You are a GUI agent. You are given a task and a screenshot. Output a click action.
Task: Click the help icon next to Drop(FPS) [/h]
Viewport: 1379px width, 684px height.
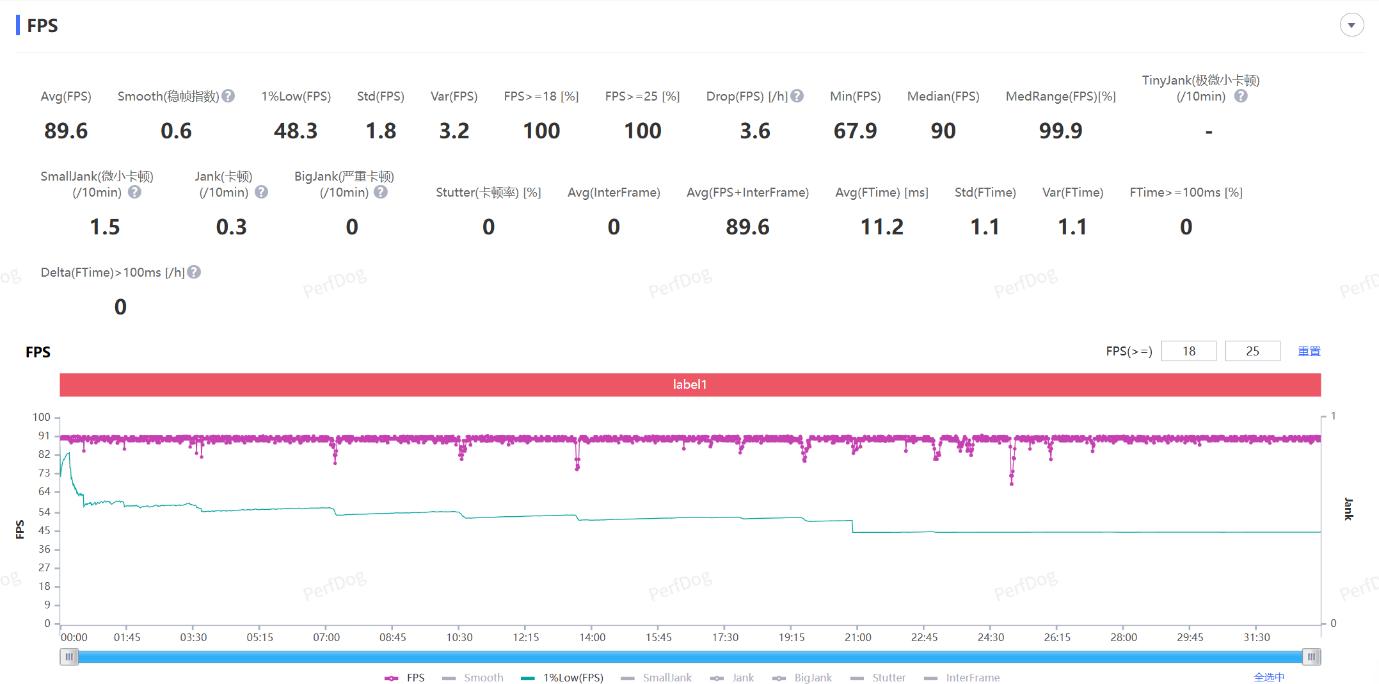click(x=797, y=96)
